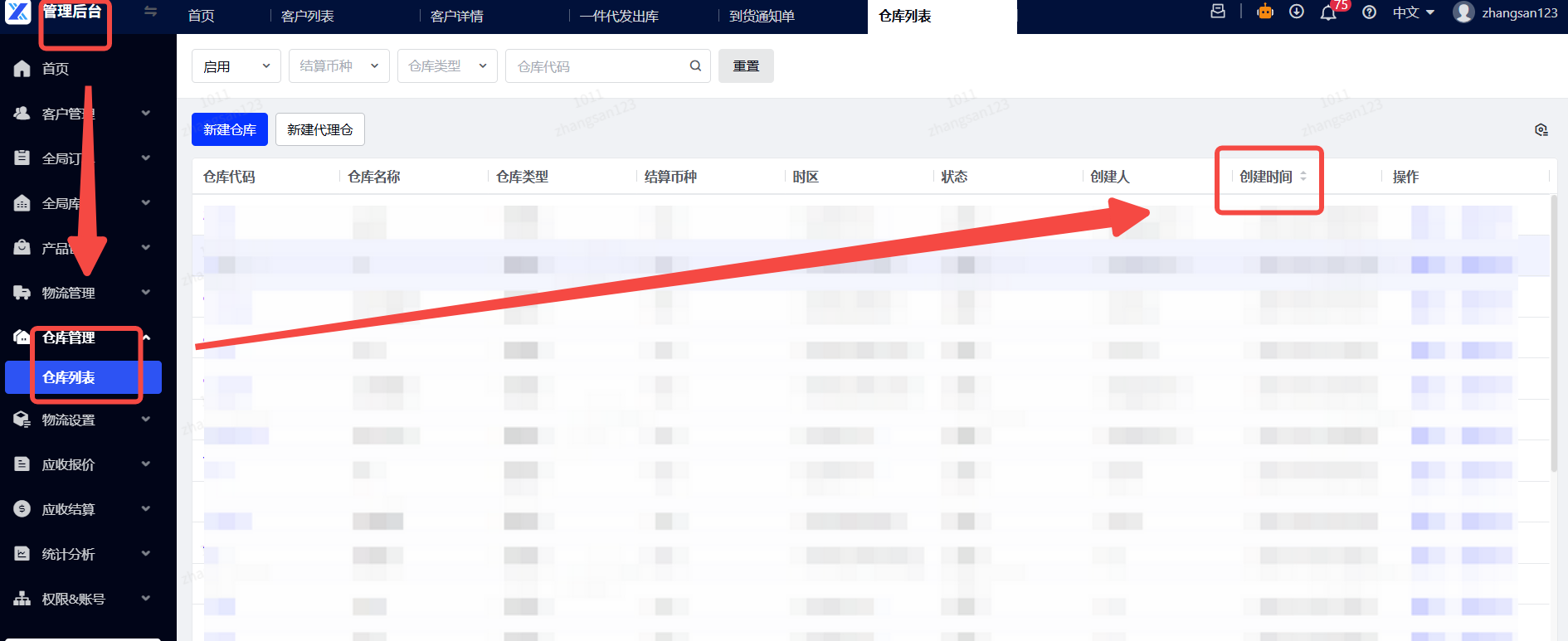This screenshot has width=1568, height=641.
Task: Collapse the sidebar with the toggle icon
Action: 150,12
